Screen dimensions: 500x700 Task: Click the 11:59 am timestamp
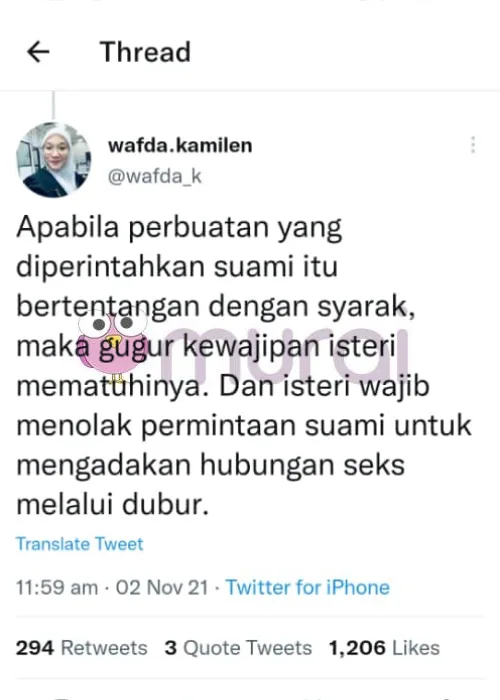(x=57, y=588)
